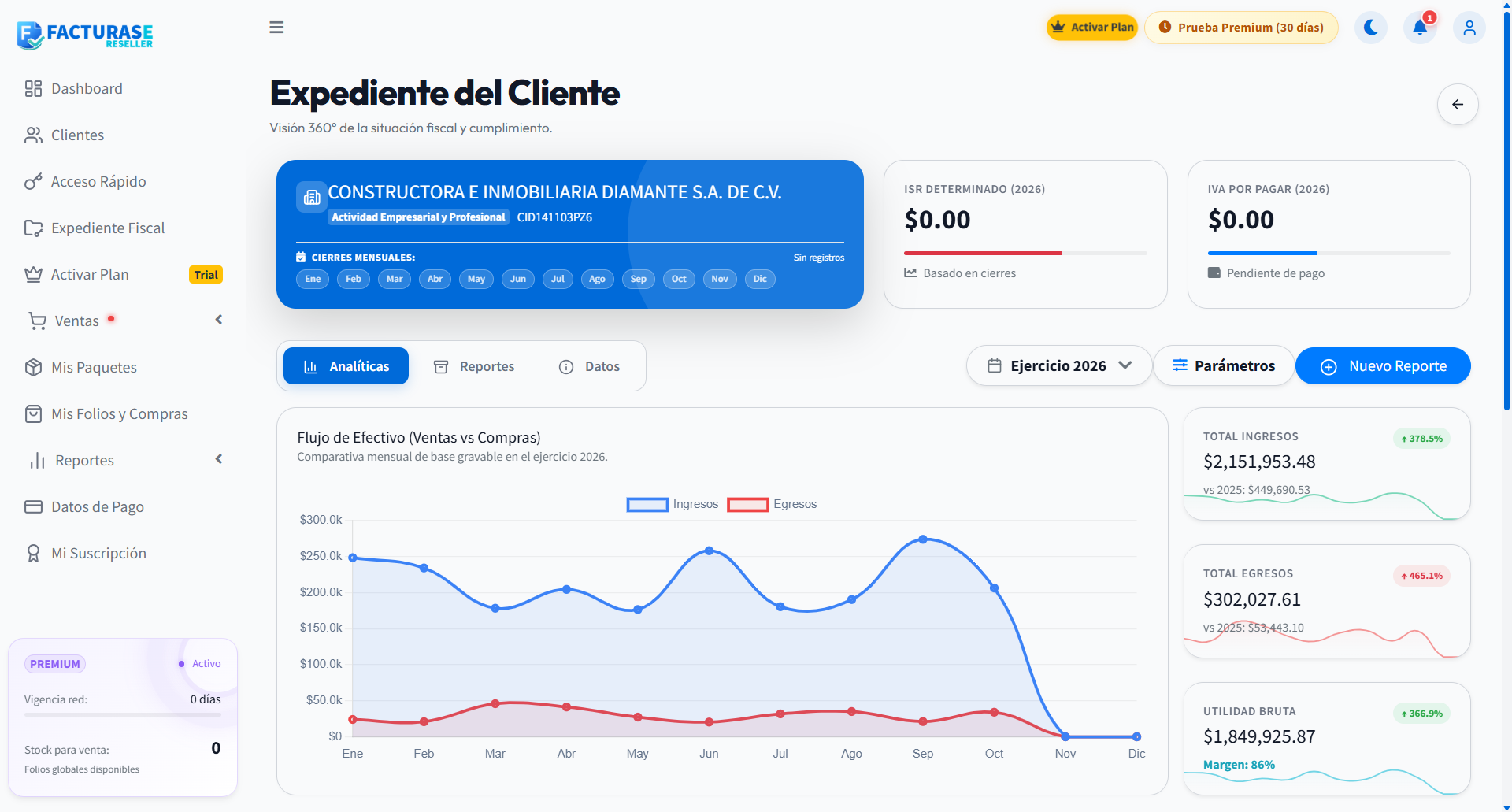The height and width of the screenshot is (812, 1512).
Task: Open the Ejercicio 2026 dropdown
Action: [x=1059, y=366]
